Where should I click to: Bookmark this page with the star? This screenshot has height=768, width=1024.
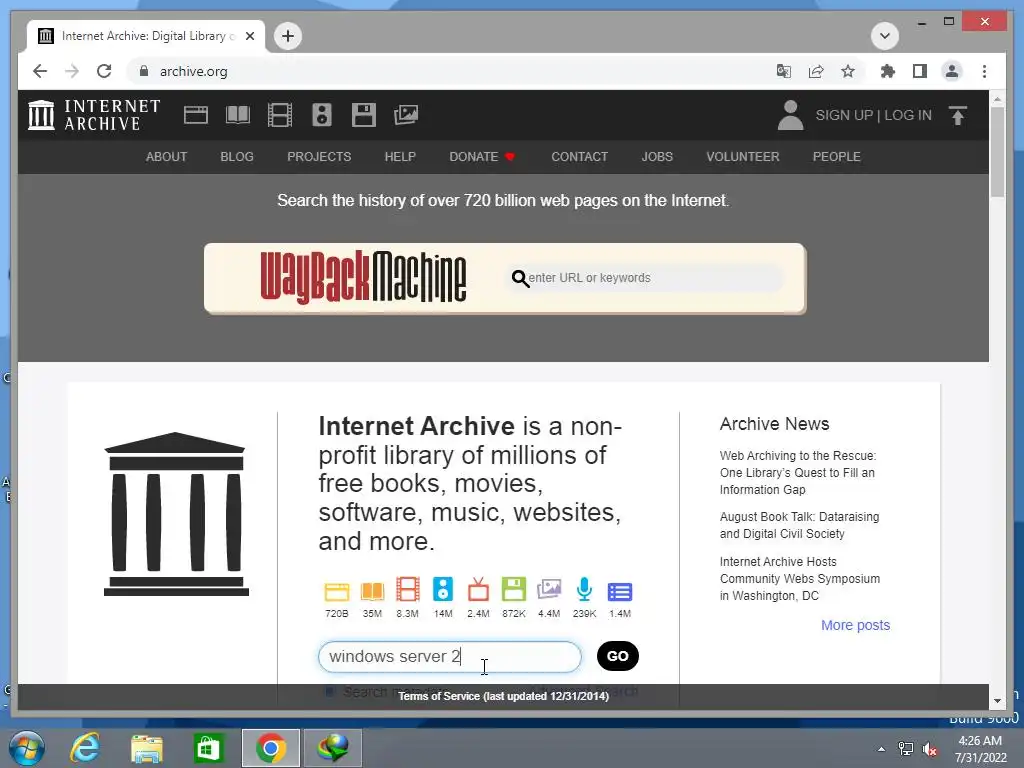pos(848,71)
